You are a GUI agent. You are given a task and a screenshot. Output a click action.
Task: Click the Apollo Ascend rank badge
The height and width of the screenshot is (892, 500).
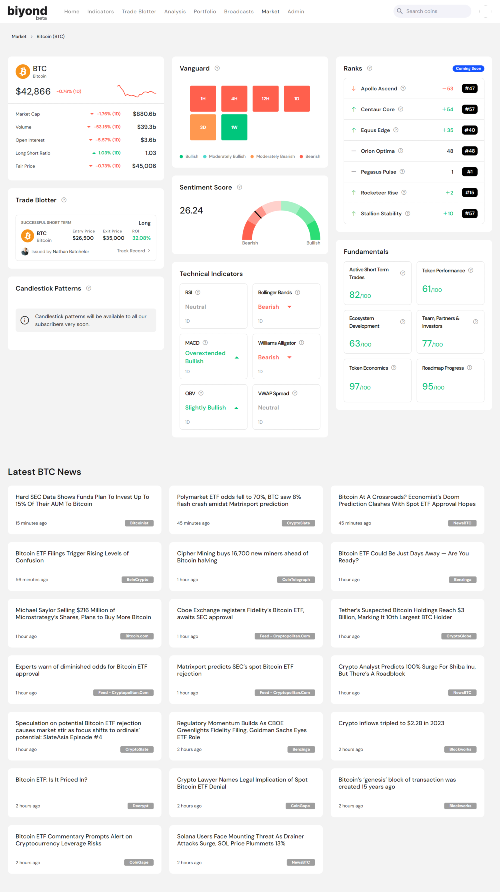(470, 88)
